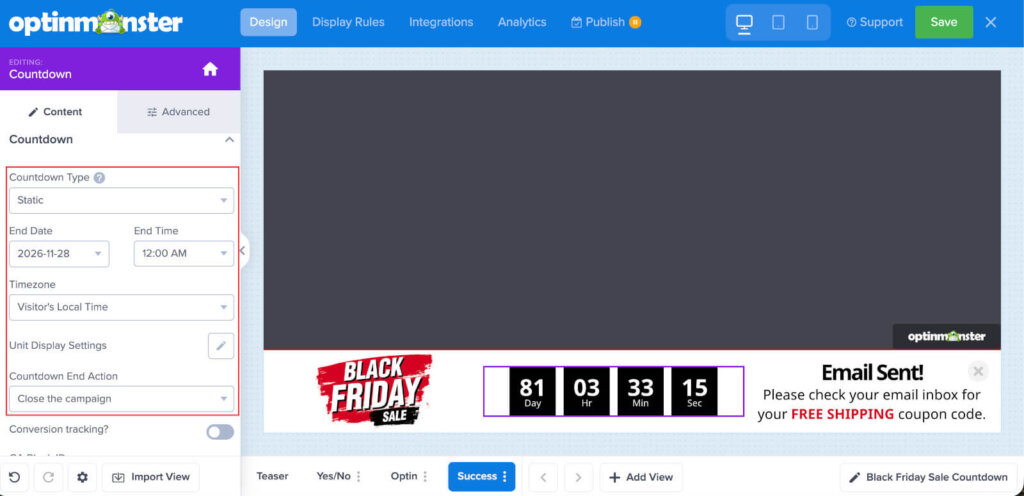This screenshot has width=1024, height=496.
Task: Open the Design tab
Action: point(268,22)
